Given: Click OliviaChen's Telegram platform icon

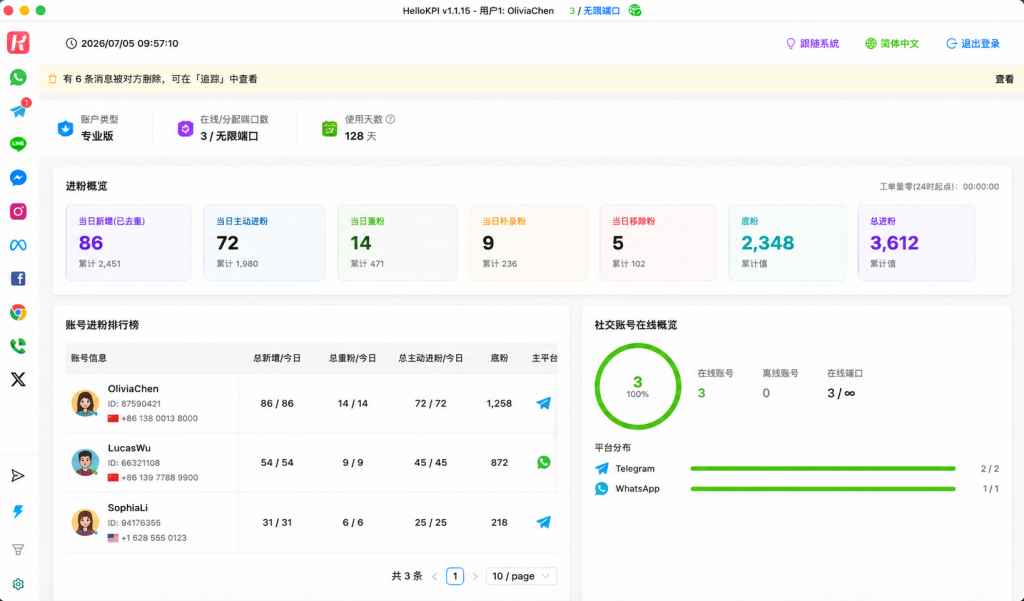Looking at the screenshot, I should [x=543, y=403].
